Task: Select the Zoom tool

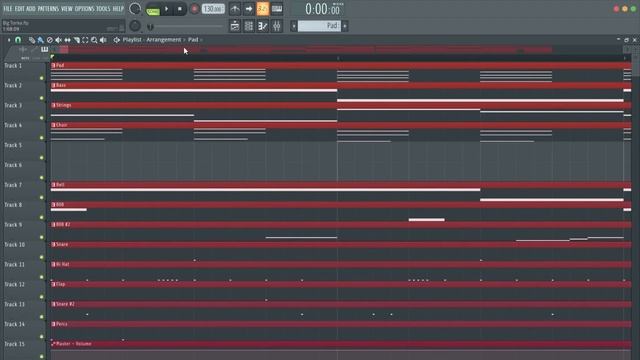Action: pyautogui.click(x=94, y=40)
